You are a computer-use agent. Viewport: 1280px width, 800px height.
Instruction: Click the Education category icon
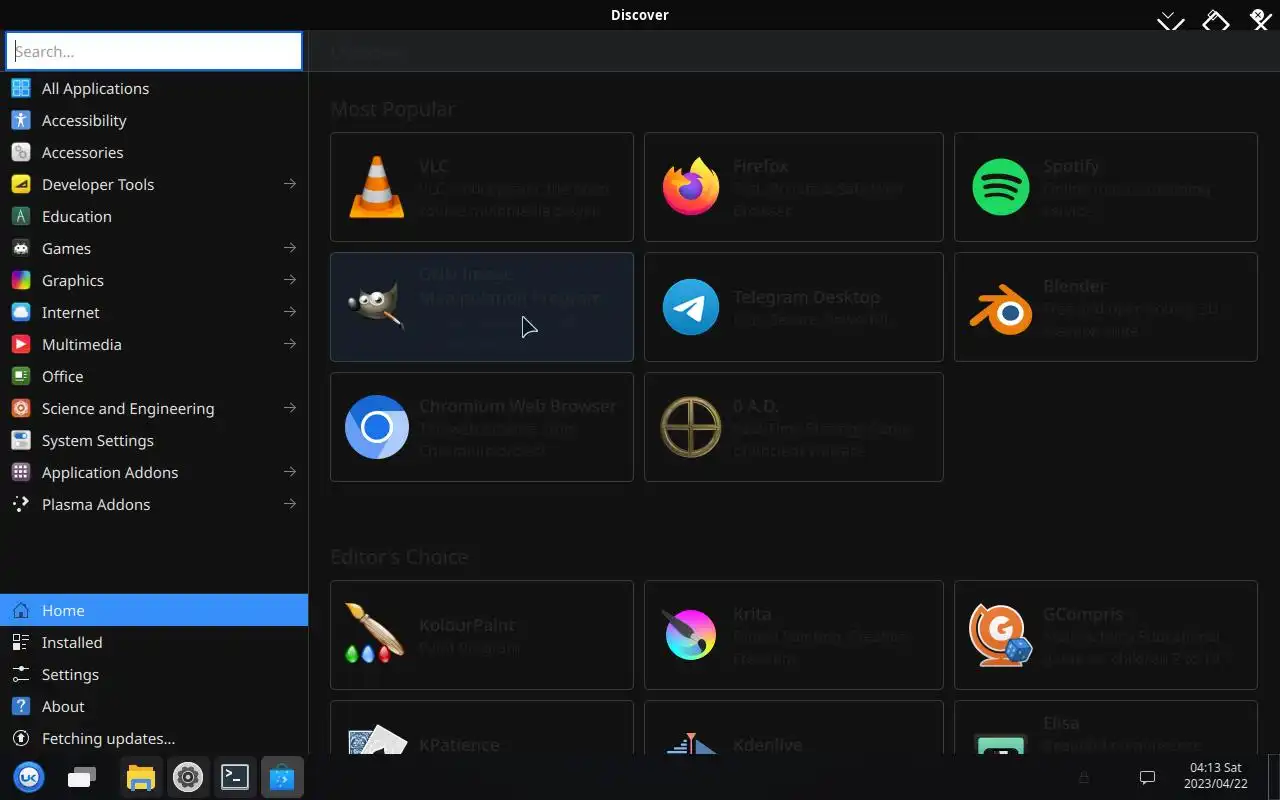pos(21,216)
